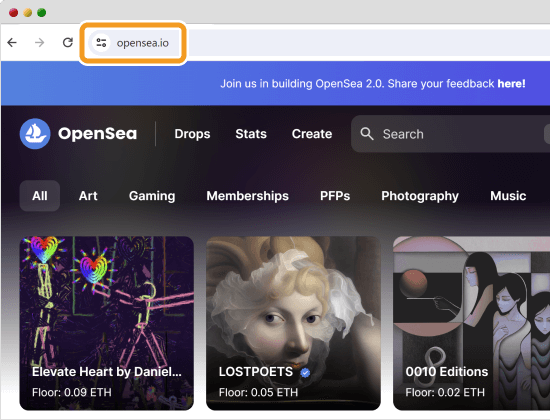Select the PFPs category tab
Screen dimensions: 550x420
click(335, 196)
